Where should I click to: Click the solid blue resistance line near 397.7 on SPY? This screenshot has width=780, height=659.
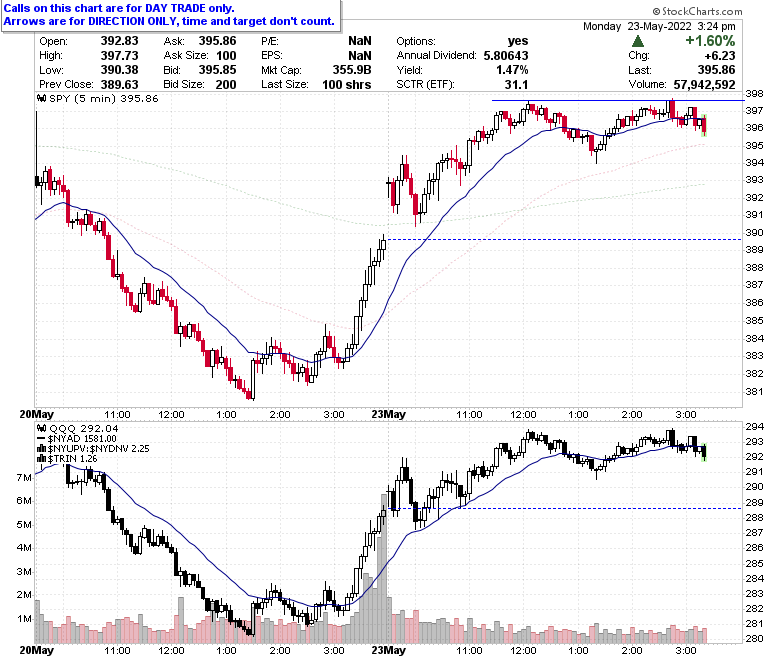[x=618, y=100]
